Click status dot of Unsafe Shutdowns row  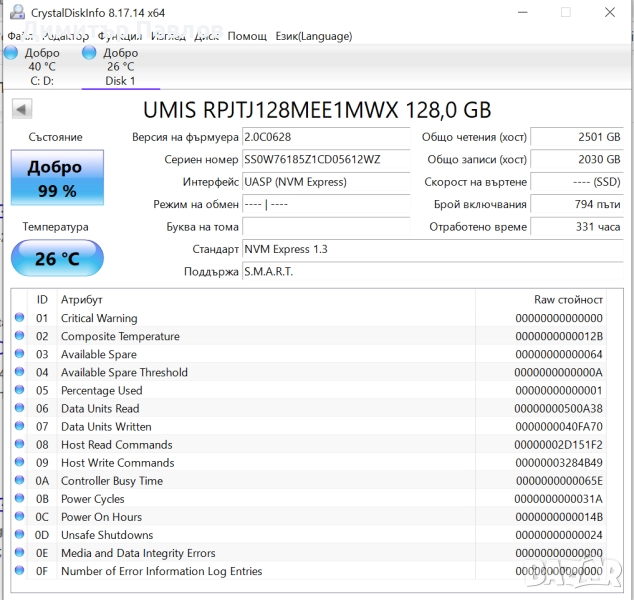pos(19,534)
